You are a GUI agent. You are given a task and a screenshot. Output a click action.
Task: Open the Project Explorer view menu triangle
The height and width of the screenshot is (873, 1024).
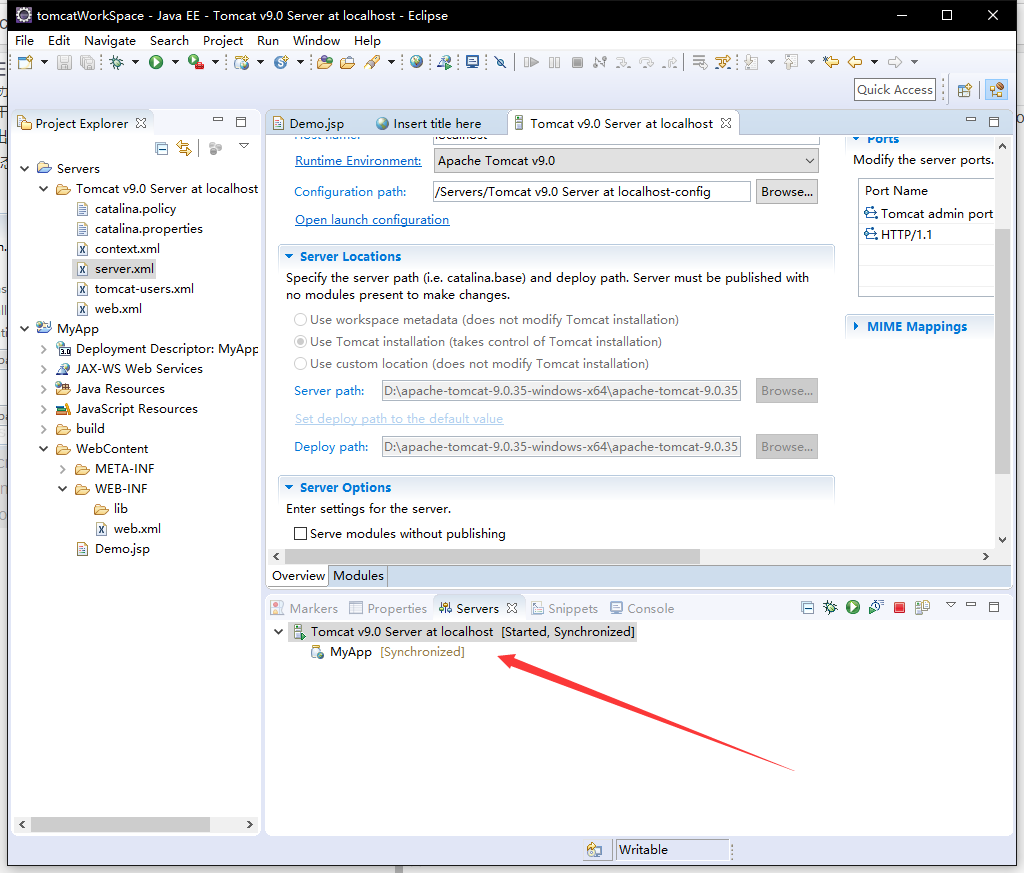point(244,146)
